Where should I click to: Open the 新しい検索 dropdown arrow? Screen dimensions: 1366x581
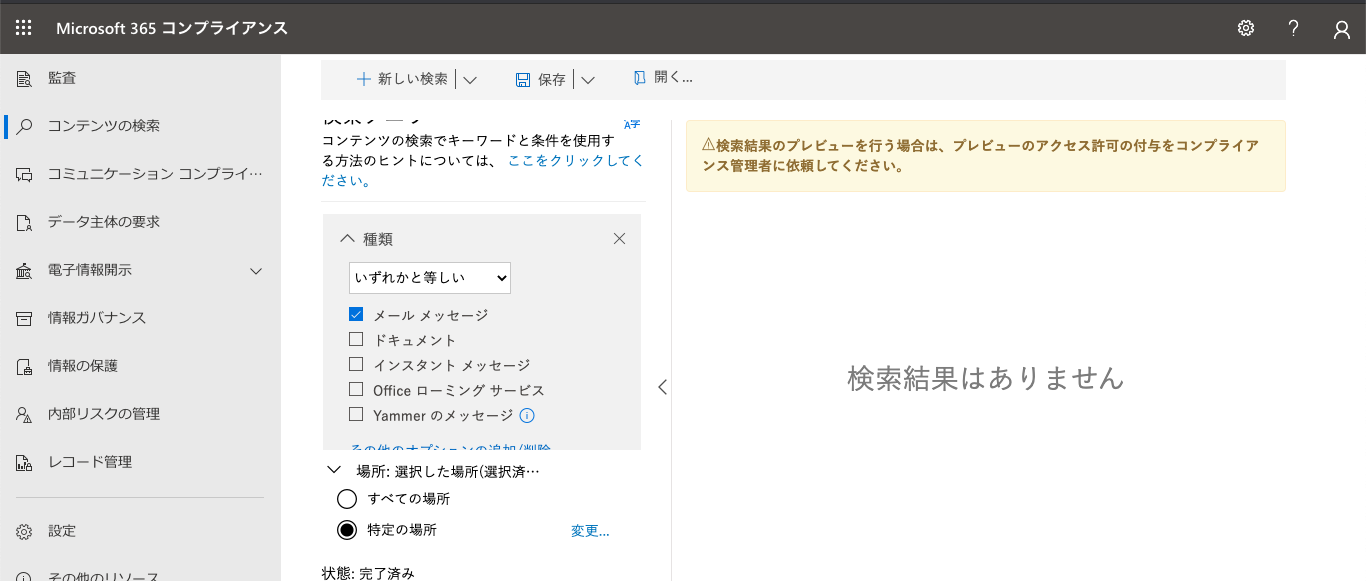coord(470,80)
